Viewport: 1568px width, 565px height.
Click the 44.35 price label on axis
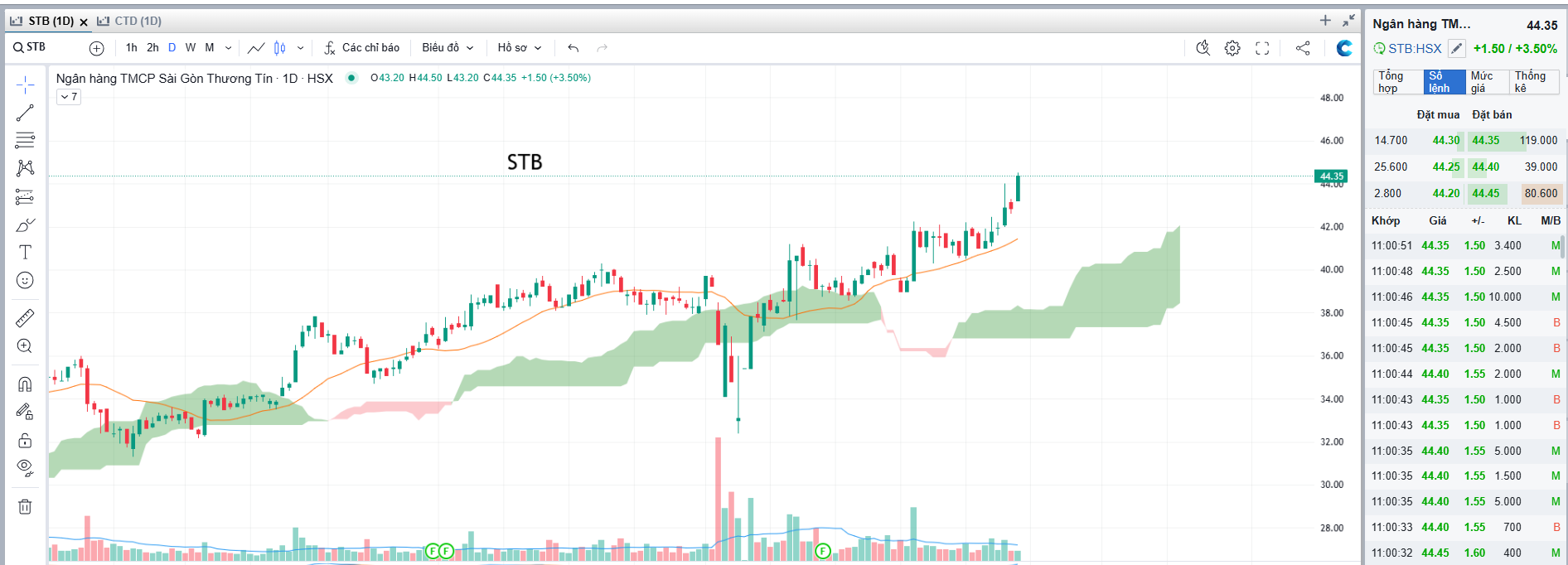click(x=1331, y=176)
